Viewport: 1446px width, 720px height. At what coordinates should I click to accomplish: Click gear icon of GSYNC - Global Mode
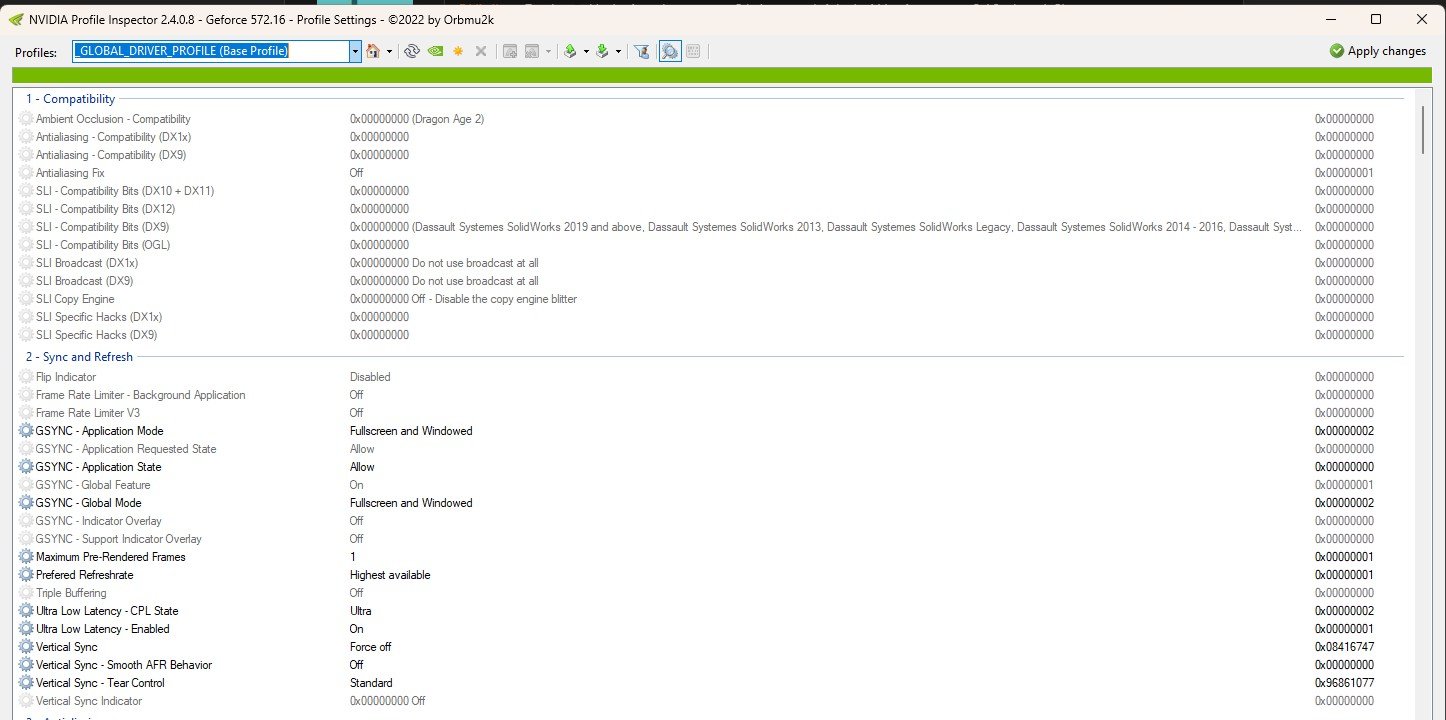pos(26,503)
